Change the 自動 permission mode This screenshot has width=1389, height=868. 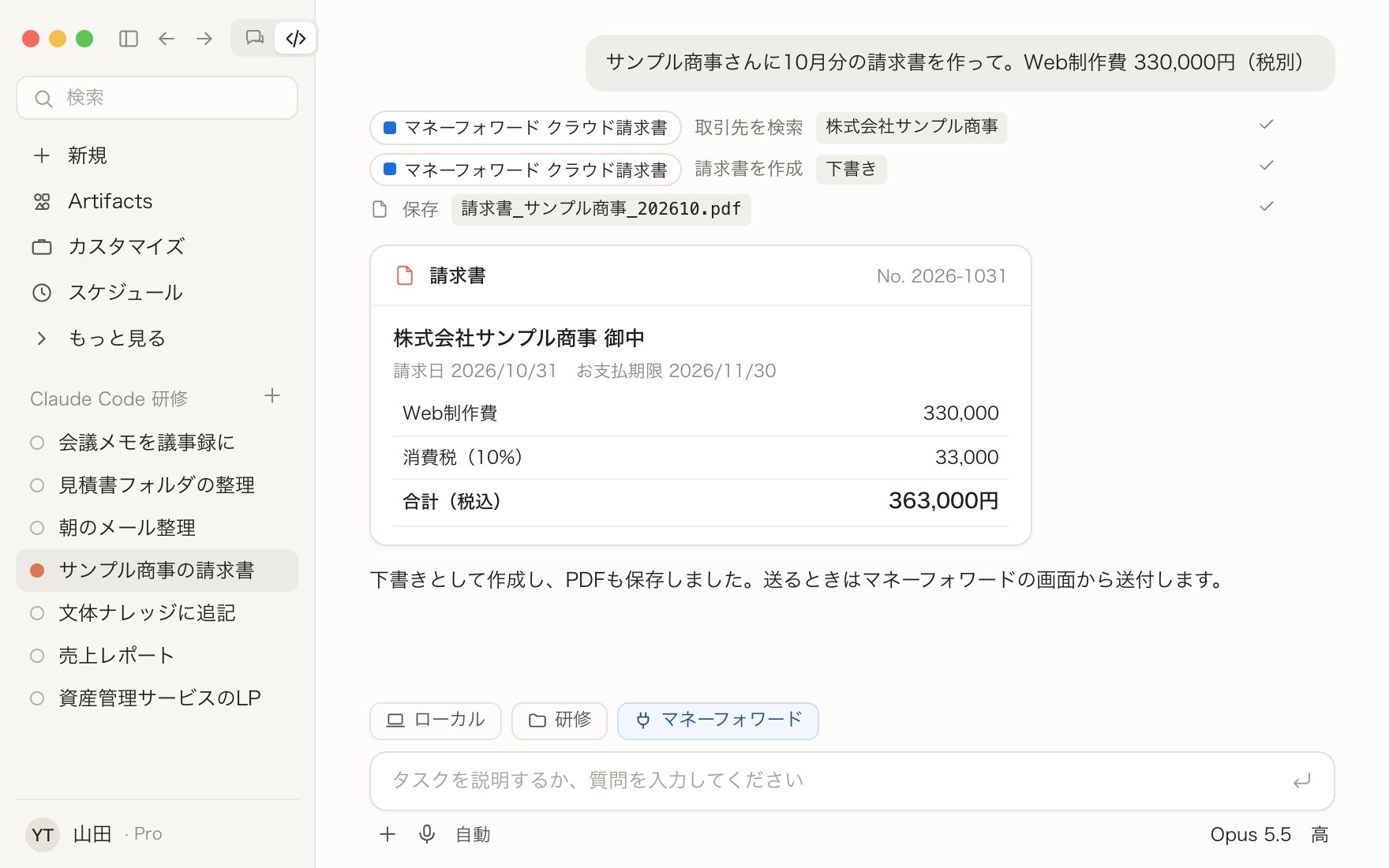pyautogui.click(x=473, y=834)
